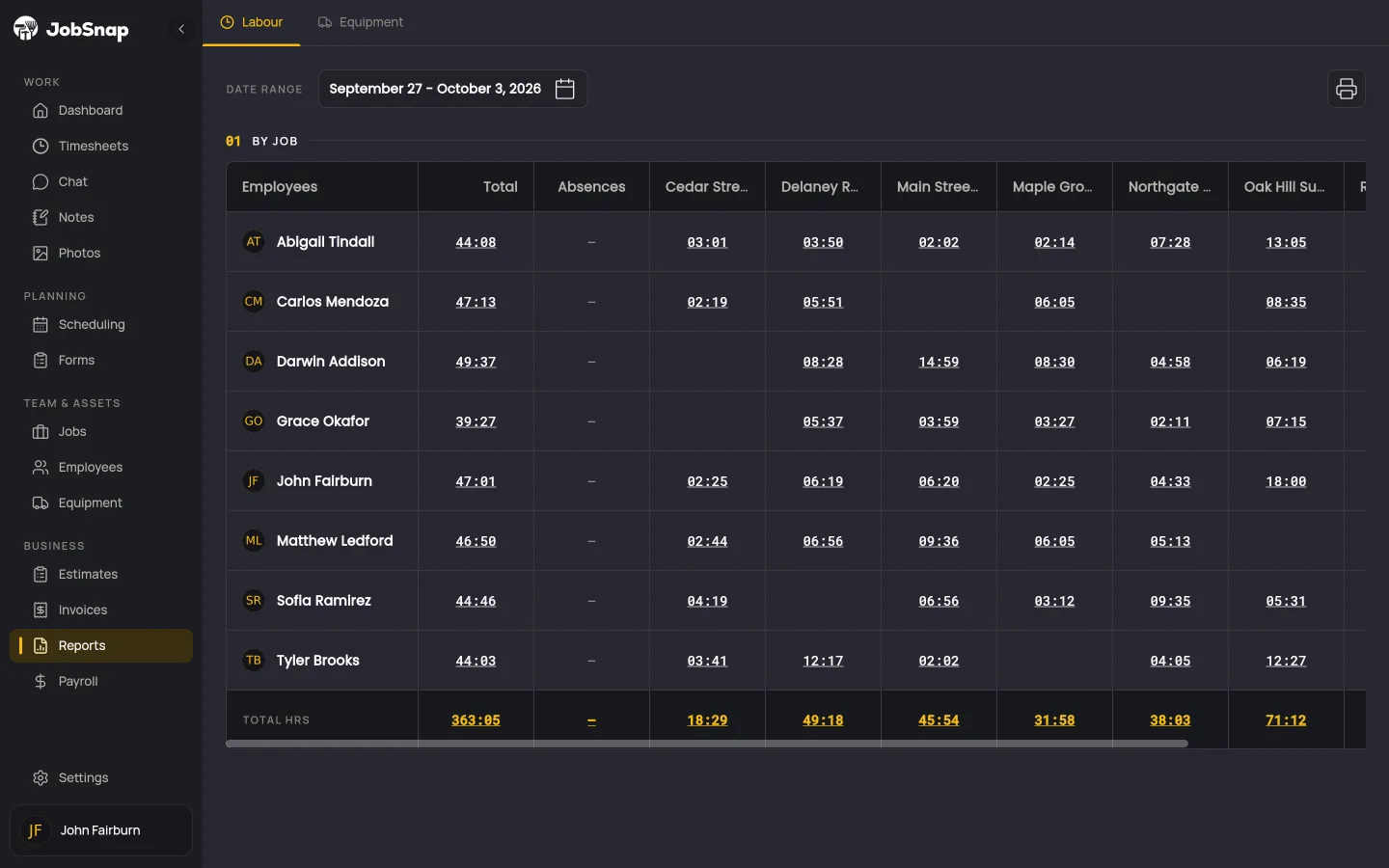Image resolution: width=1389 pixels, height=868 pixels.
Task: Click the Matthew Ledford name
Action: 335,541
